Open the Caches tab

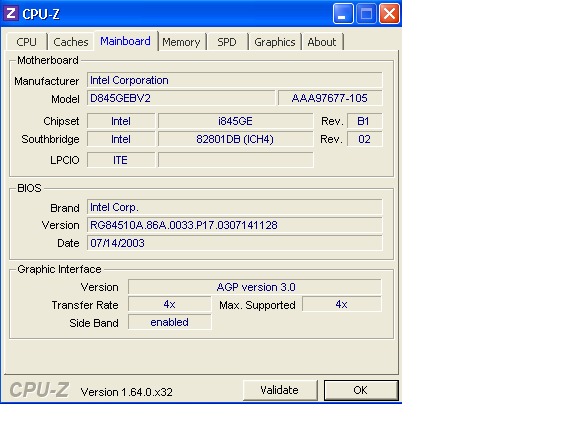71,42
